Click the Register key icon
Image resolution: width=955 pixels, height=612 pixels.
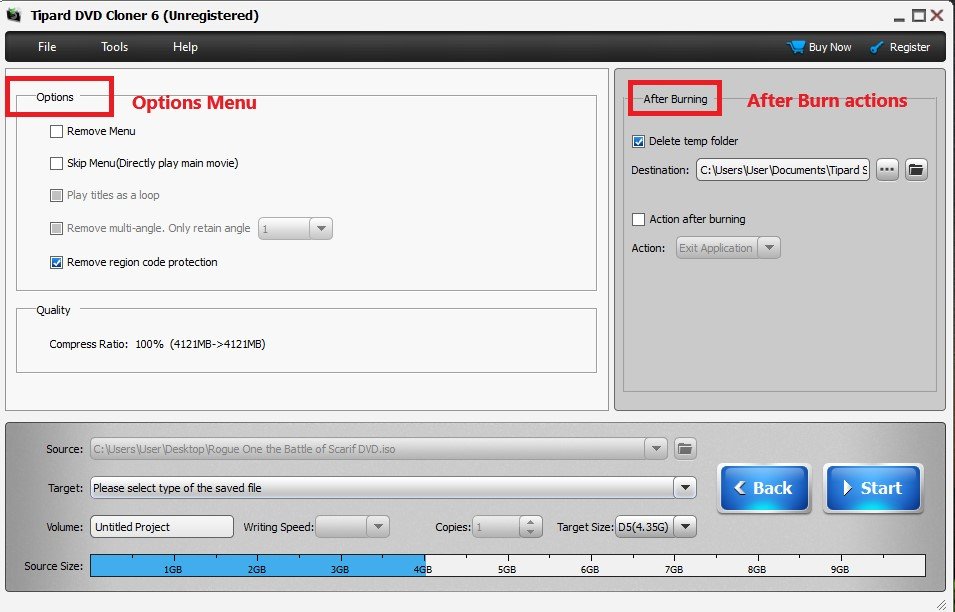[x=877, y=47]
